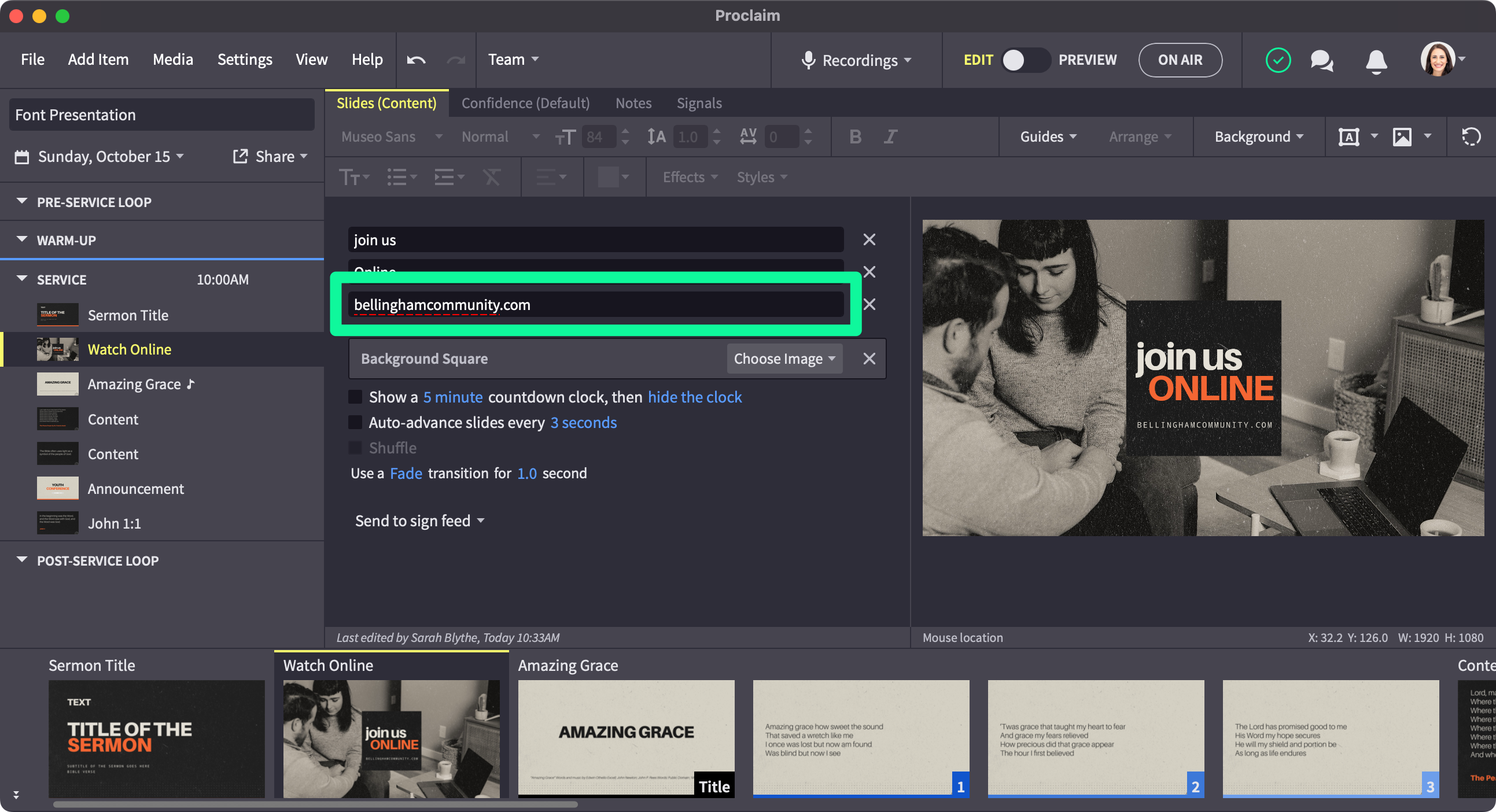Click the Fade transition link
1496x812 pixels.
tap(406, 473)
